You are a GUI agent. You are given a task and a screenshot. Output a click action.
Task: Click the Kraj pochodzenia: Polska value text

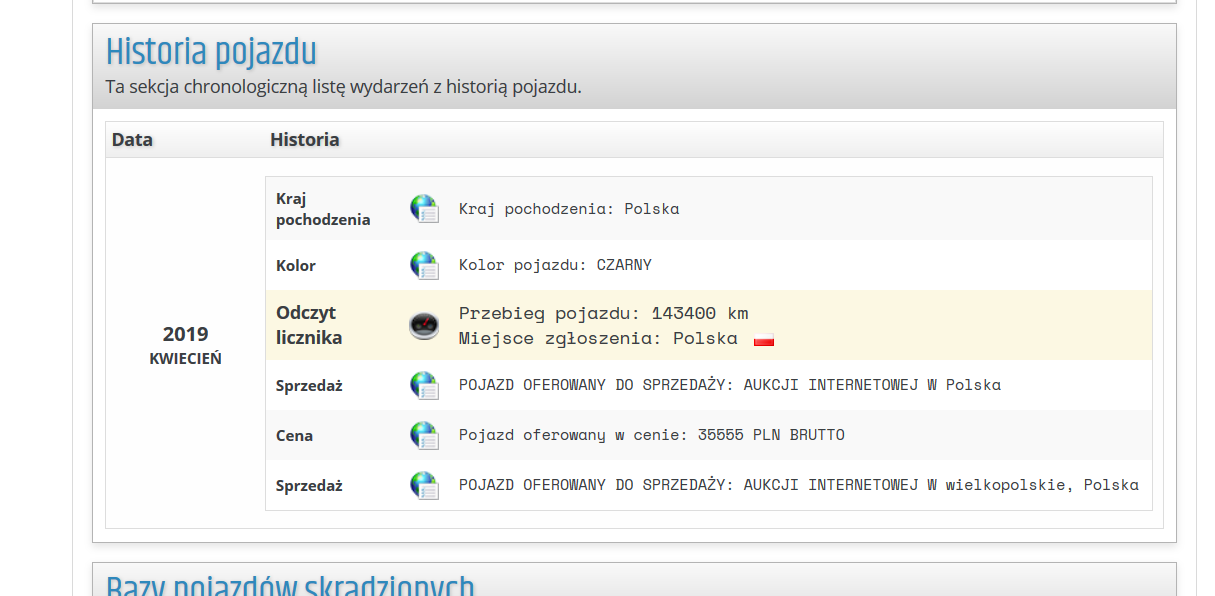tap(568, 209)
